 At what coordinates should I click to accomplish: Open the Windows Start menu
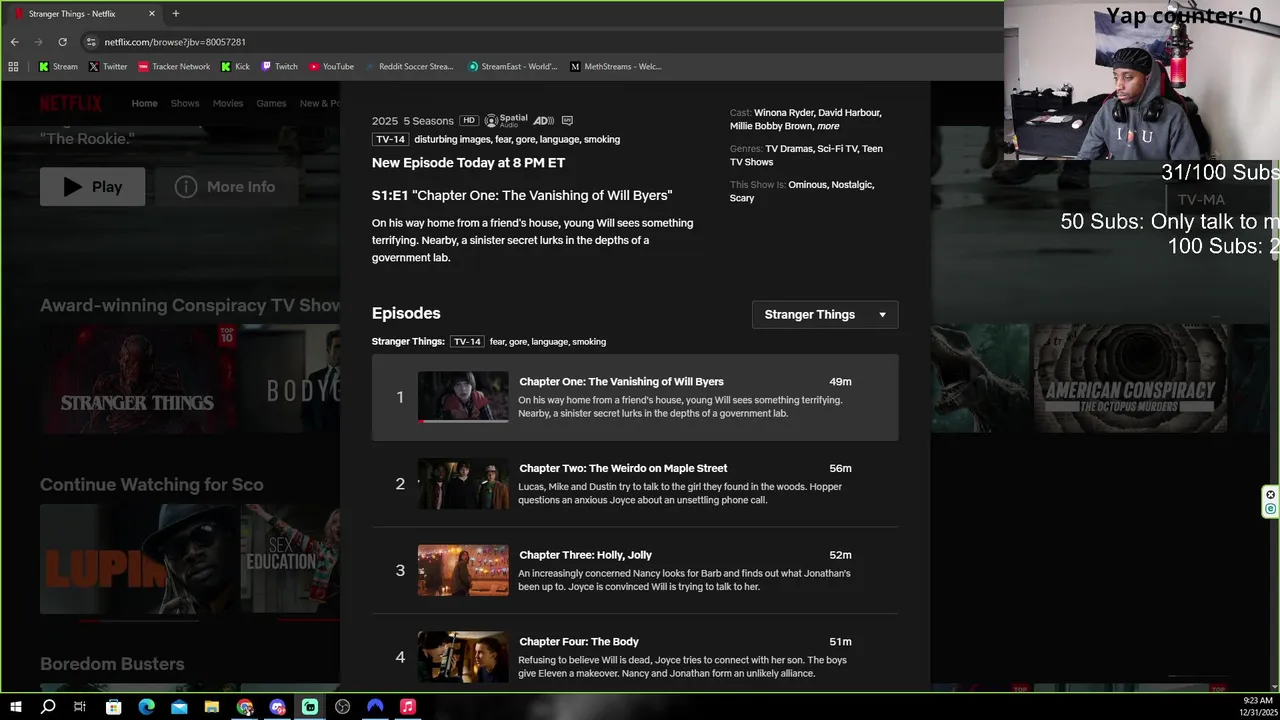point(15,707)
